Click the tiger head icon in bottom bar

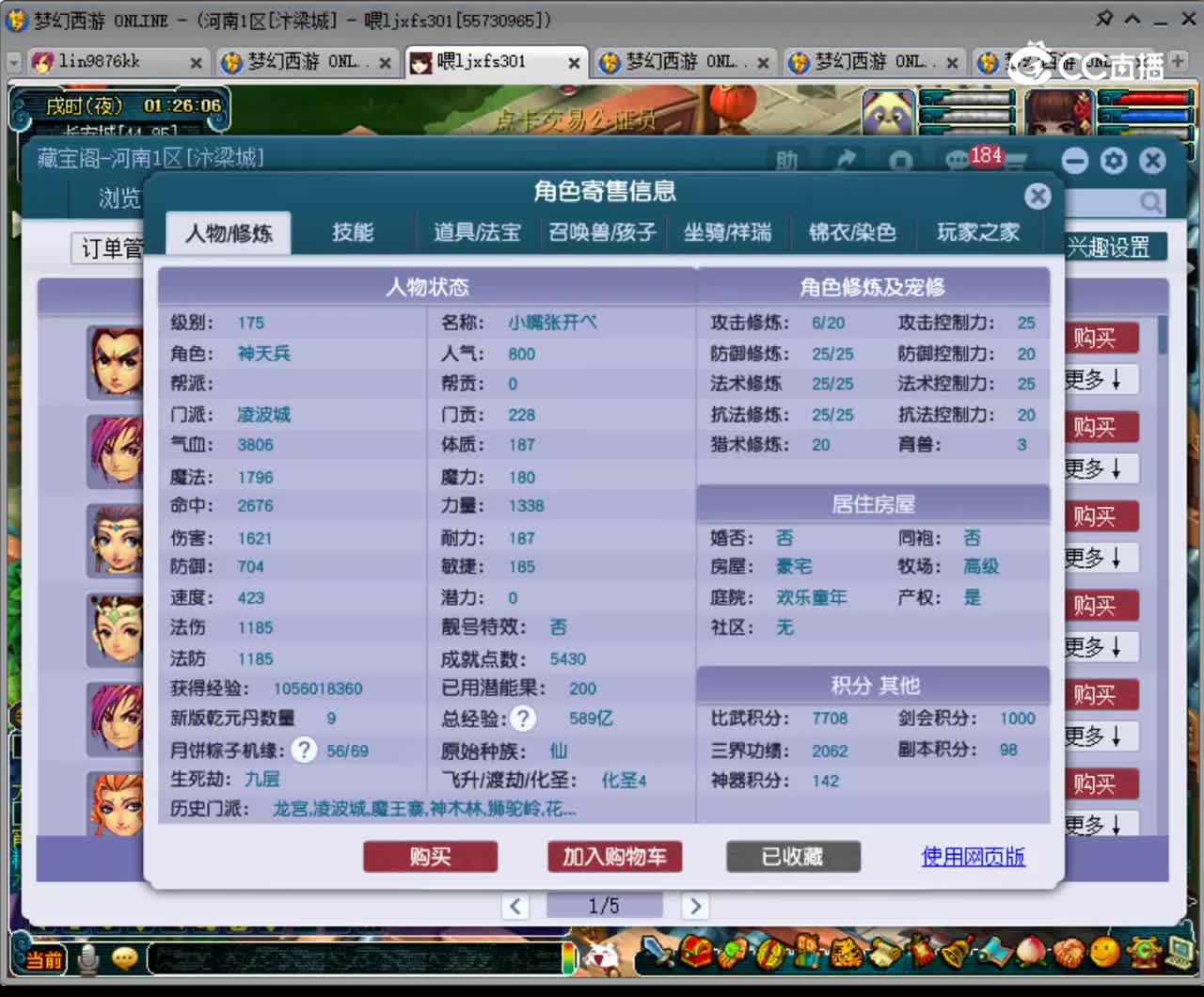click(845, 952)
